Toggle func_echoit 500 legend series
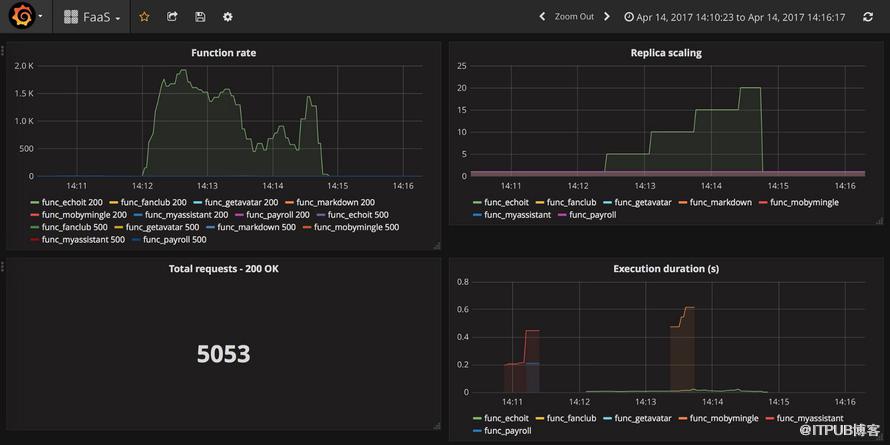The image size is (890, 445). click(x=356, y=215)
